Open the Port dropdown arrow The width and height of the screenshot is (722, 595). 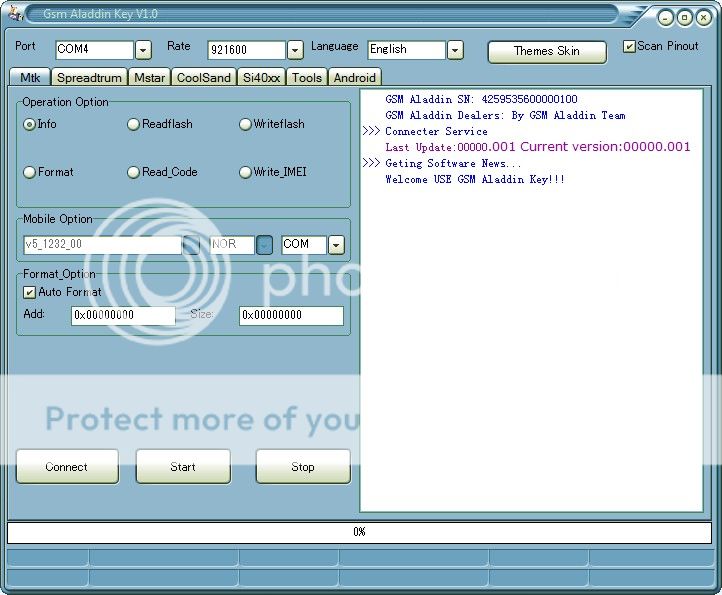click(x=143, y=50)
